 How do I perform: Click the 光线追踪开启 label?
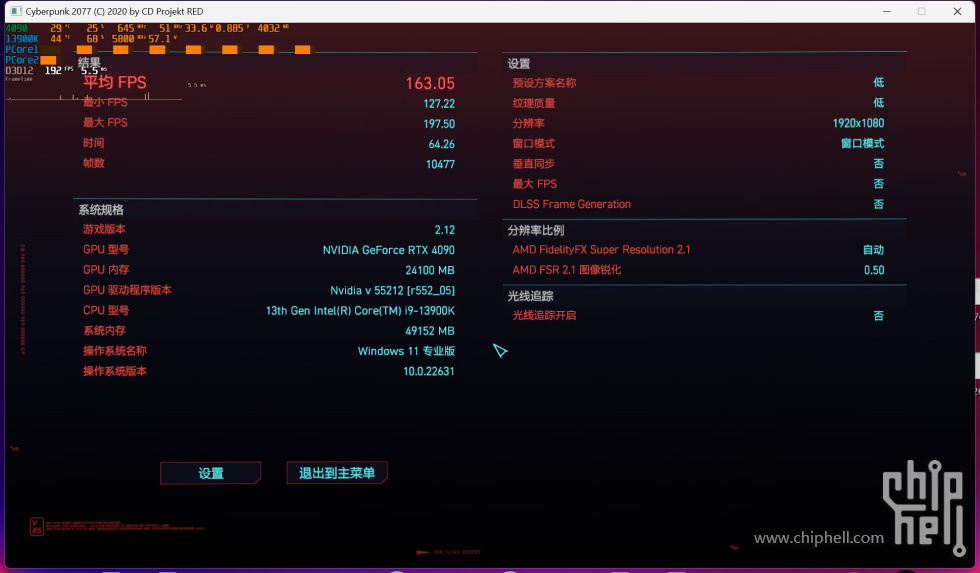pyautogui.click(x=544, y=316)
